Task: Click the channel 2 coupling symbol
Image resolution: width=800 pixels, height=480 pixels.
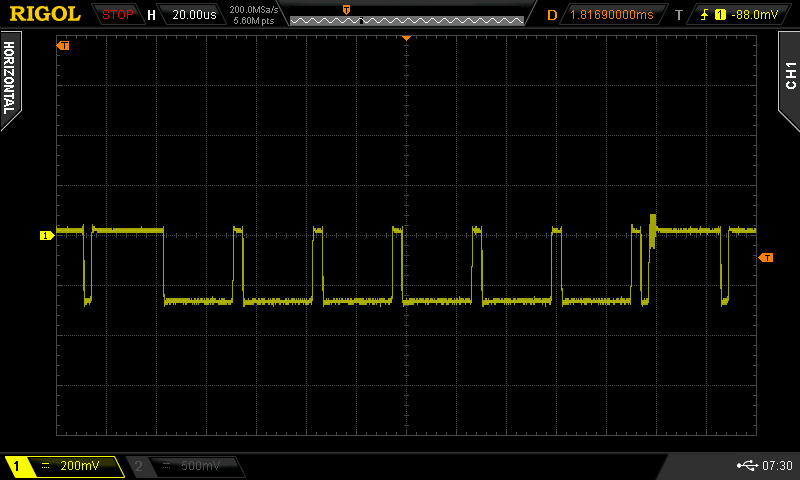Action: [166, 466]
